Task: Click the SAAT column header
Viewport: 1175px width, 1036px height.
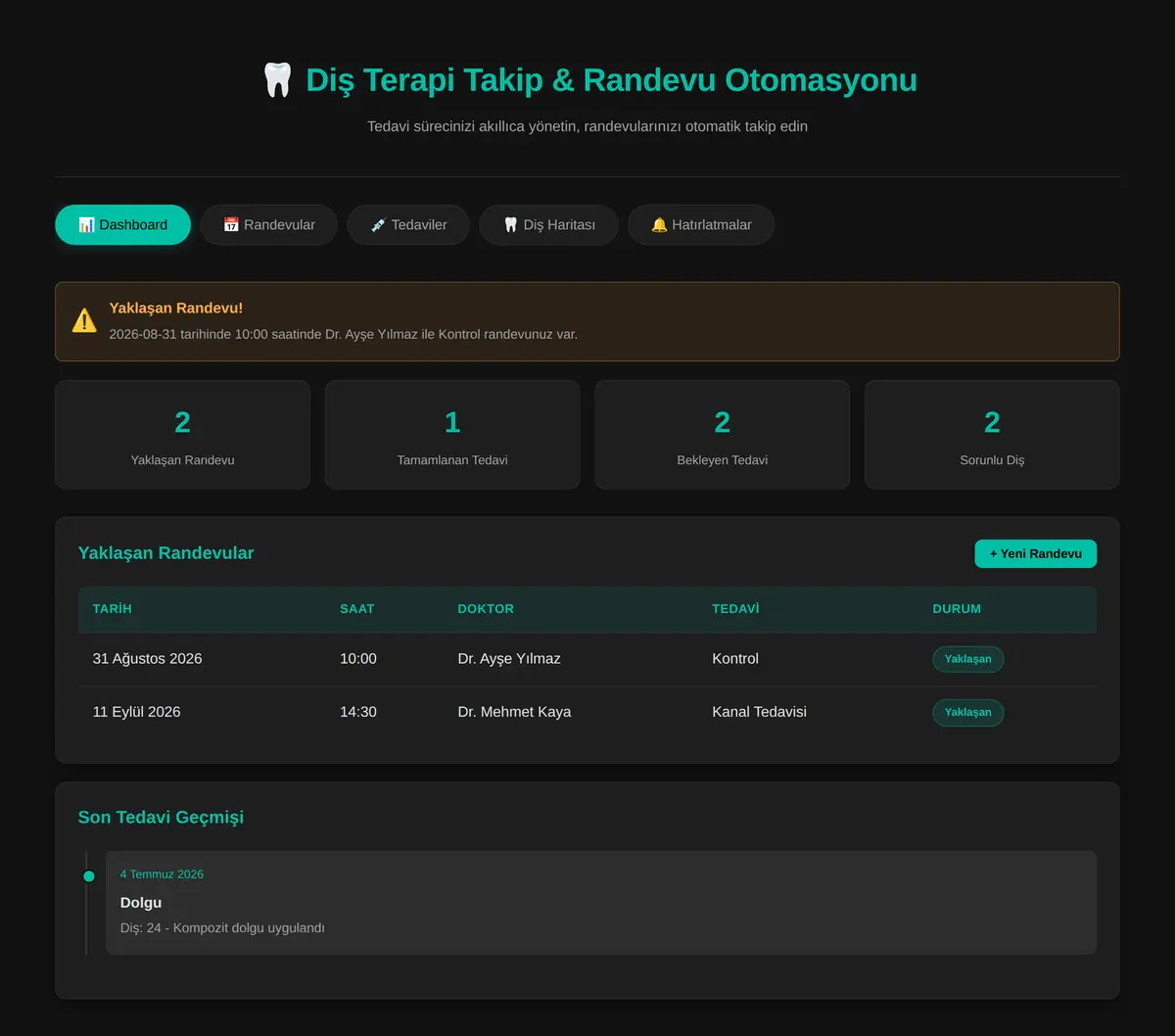Action: (x=357, y=609)
